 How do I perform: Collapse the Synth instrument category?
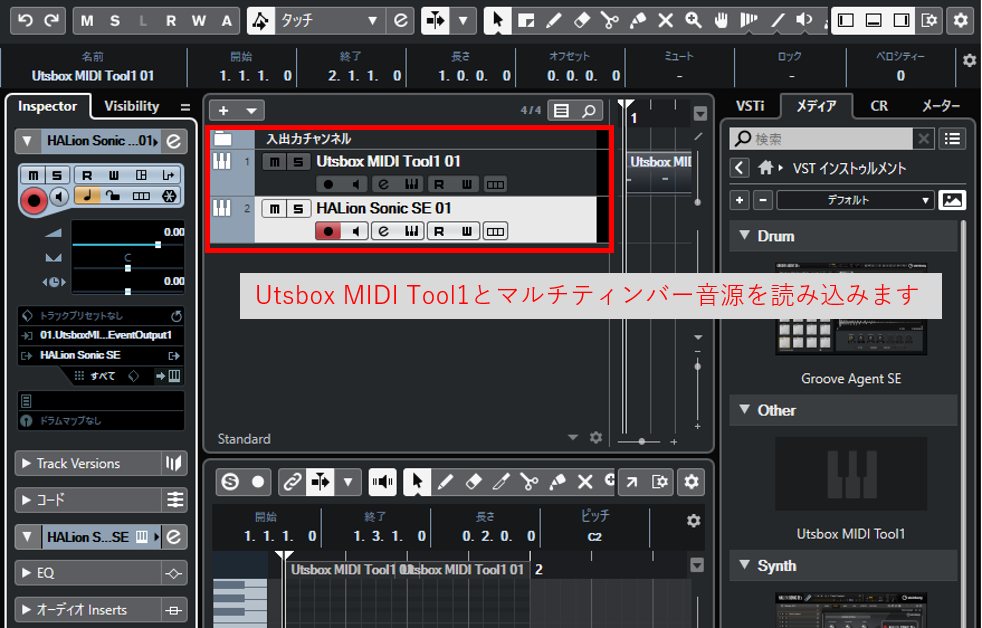[x=745, y=565]
